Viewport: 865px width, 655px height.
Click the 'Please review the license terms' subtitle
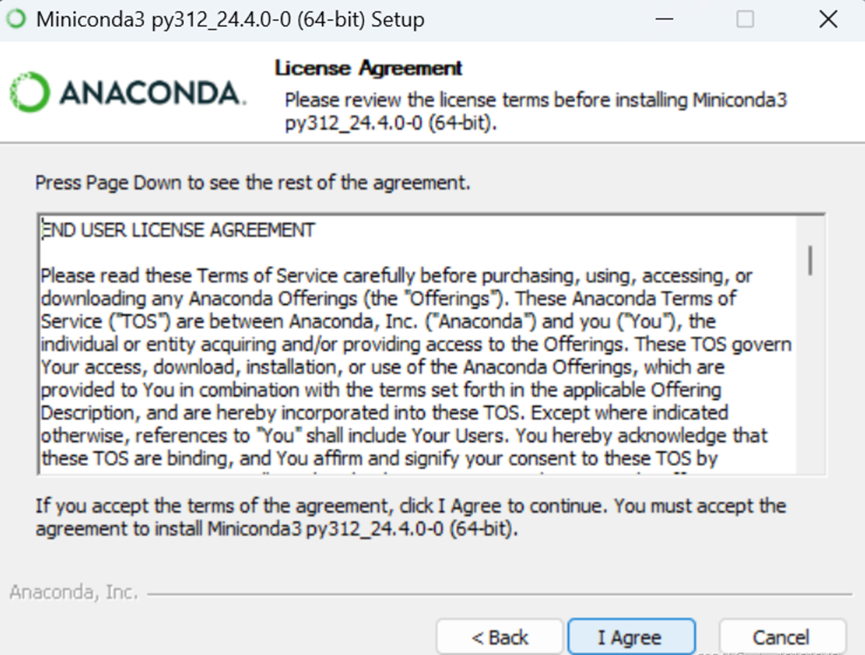[x=535, y=111]
